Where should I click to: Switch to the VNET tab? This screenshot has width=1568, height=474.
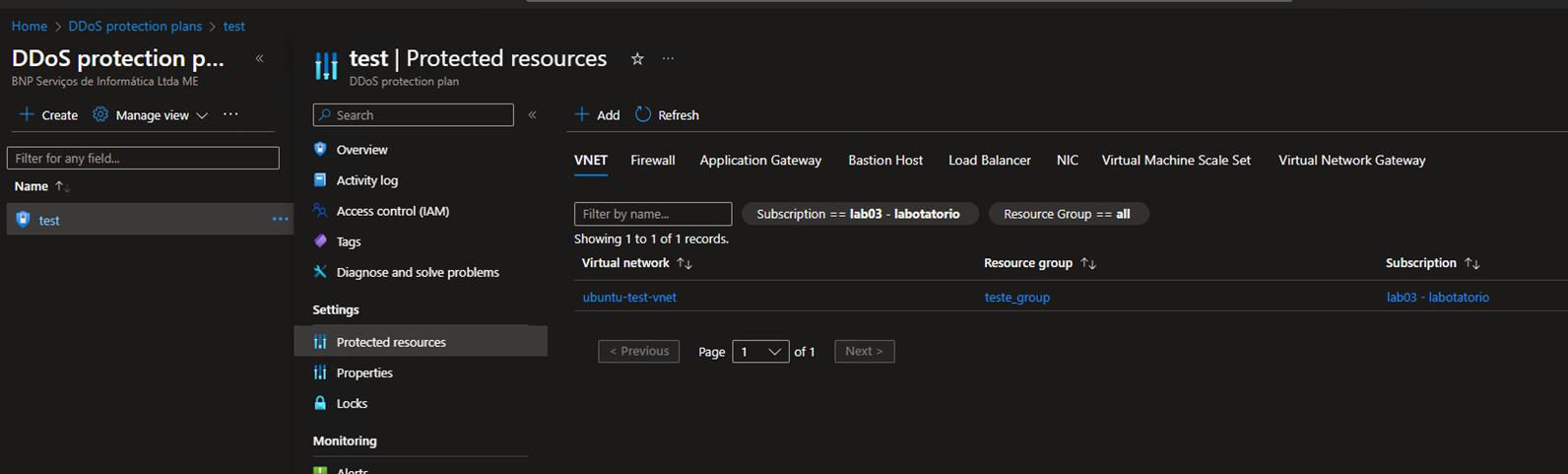591,160
